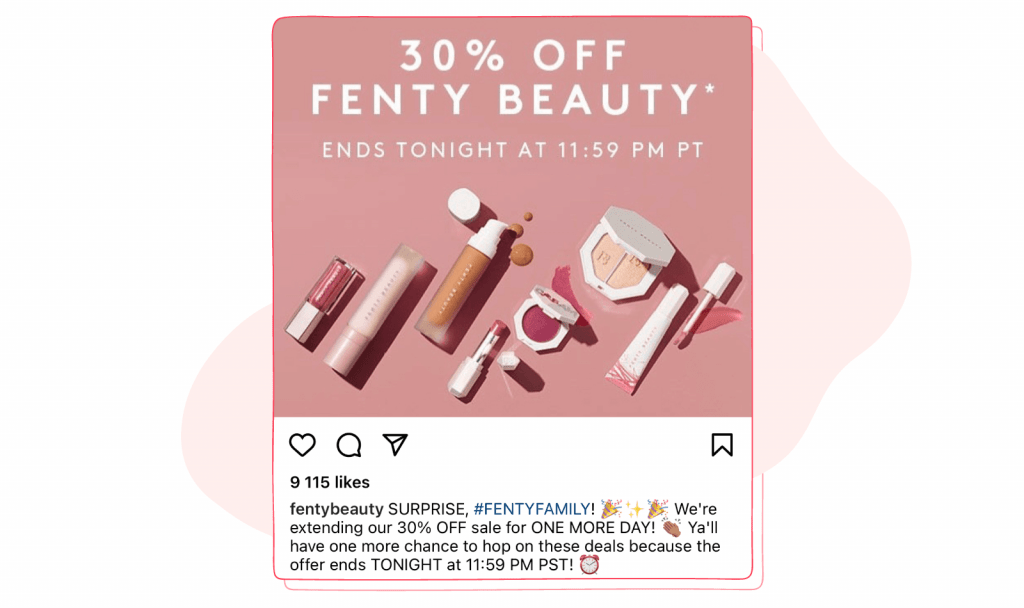Share the post via paper plane icon
The image size is (1024, 608).
(x=395, y=444)
